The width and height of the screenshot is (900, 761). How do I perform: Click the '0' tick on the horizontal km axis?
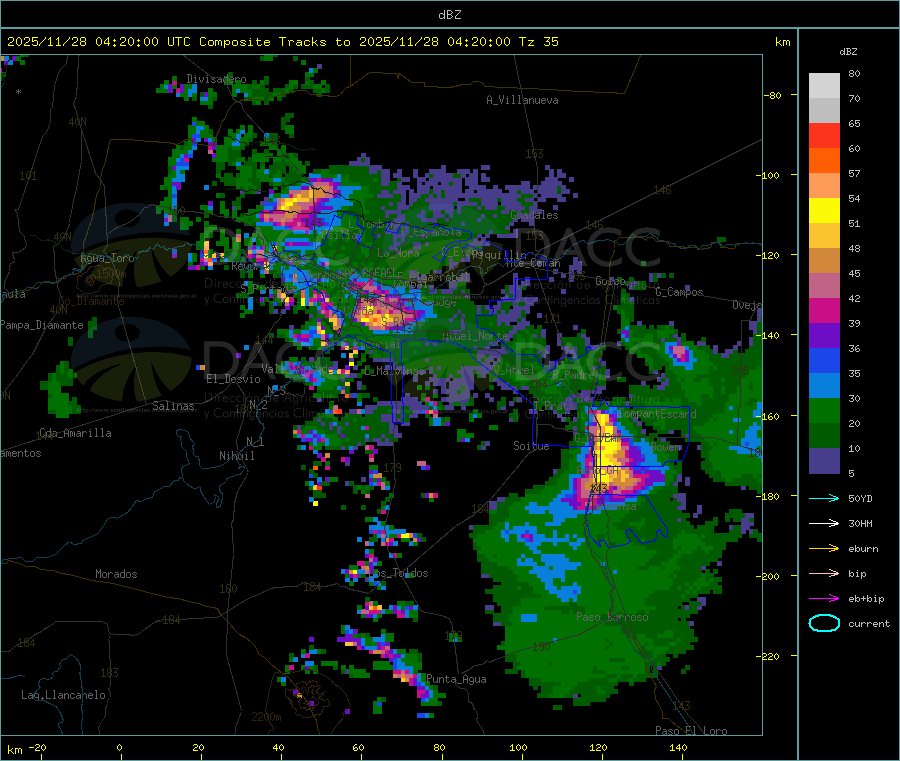coord(119,748)
